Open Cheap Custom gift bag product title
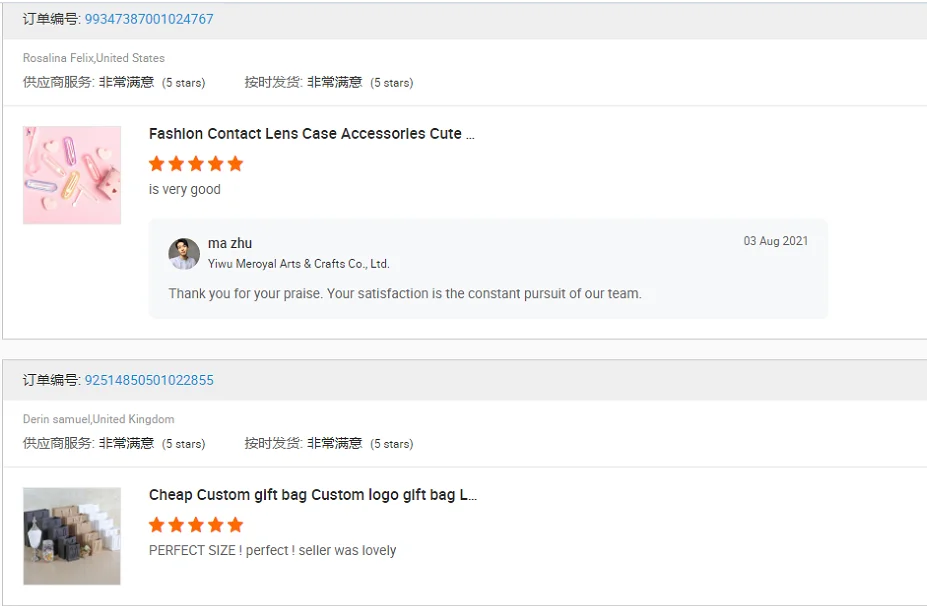The height and width of the screenshot is (606, 927). [312, 495]
